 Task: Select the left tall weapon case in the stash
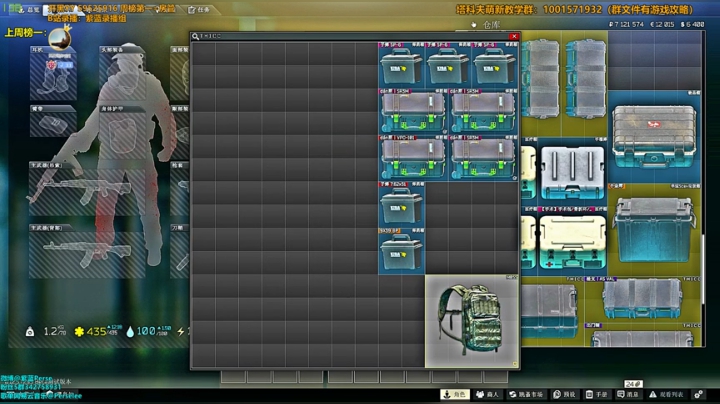(x=540, y=79)
